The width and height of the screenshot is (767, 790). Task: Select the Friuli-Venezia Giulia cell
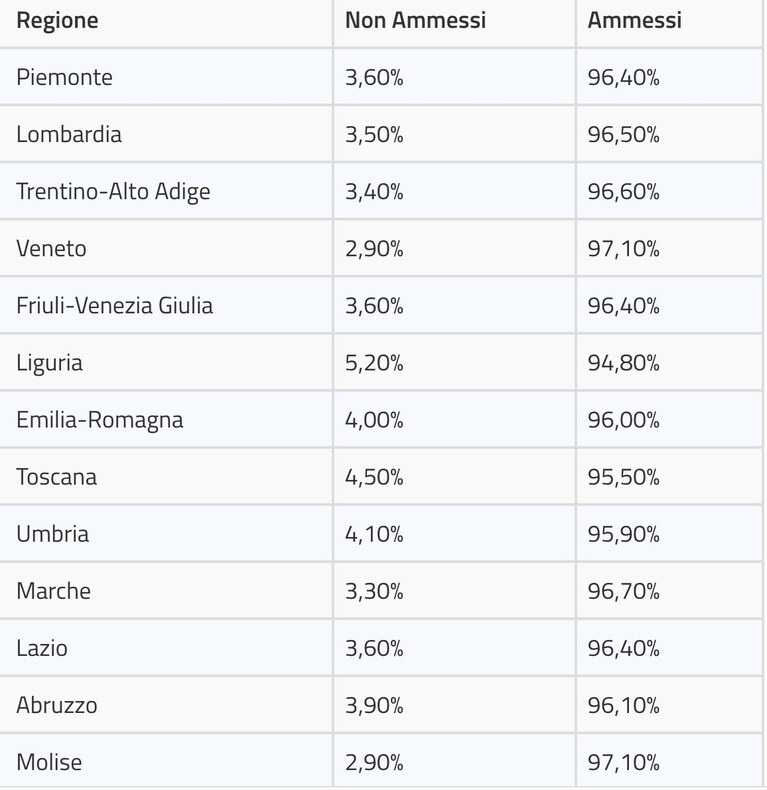point(114,306)
